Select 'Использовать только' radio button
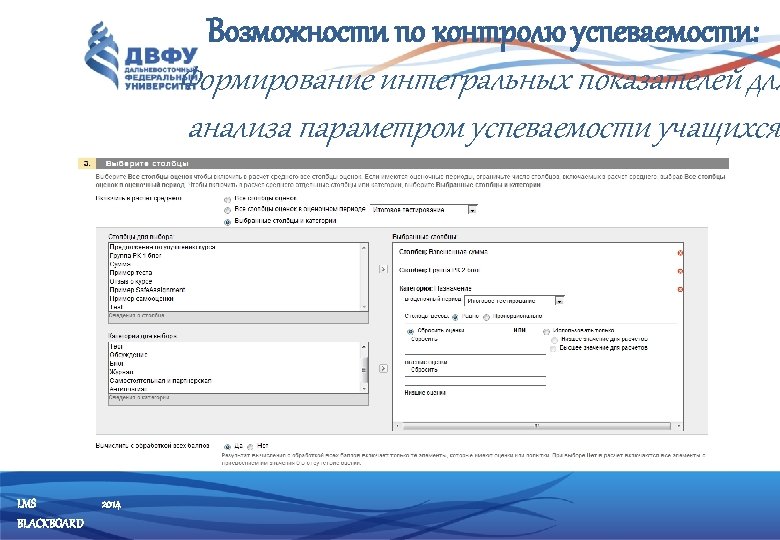 coord(546,331)
